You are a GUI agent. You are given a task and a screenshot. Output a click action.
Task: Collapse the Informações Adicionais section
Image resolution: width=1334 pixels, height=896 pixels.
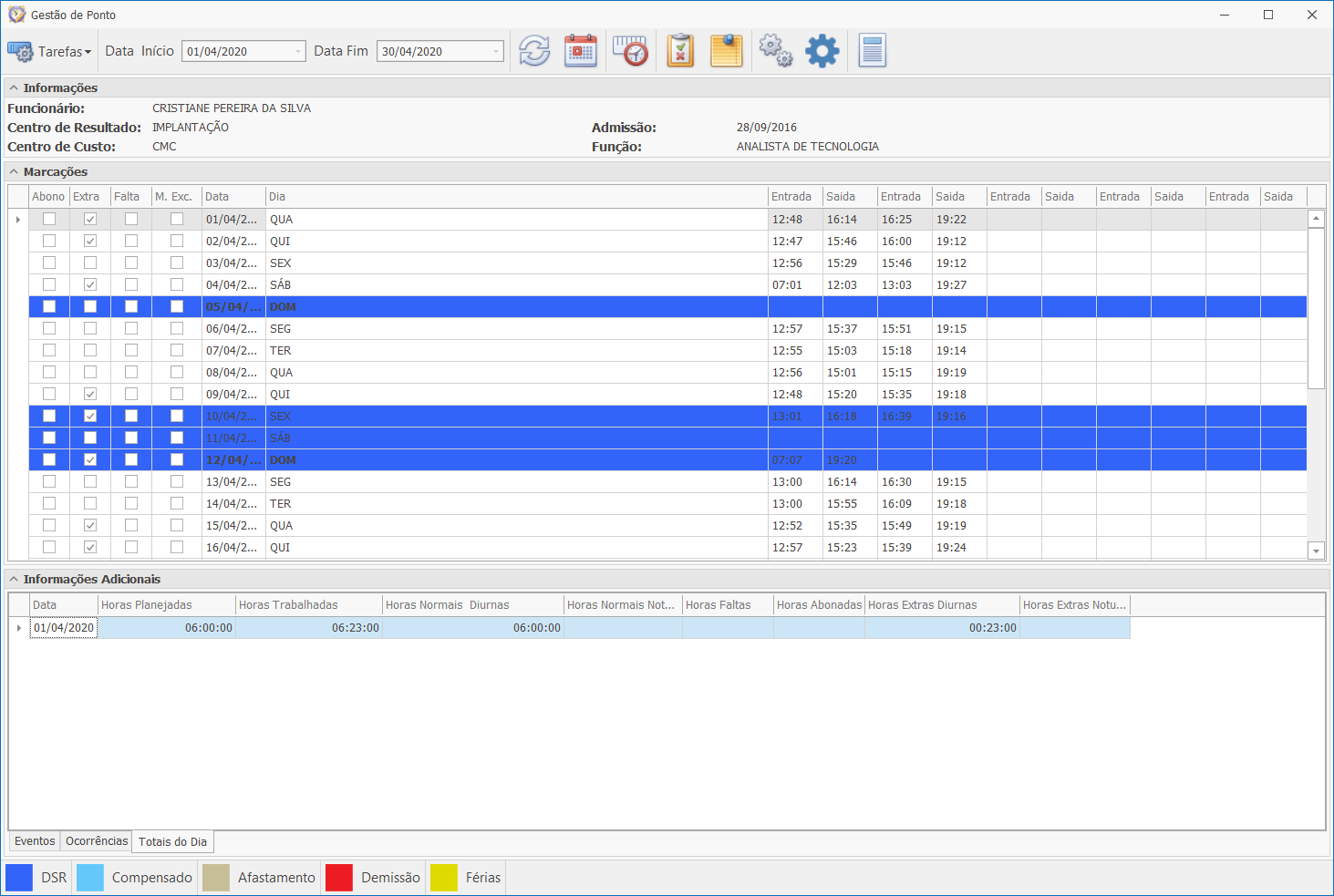click(x=14, y=580)
